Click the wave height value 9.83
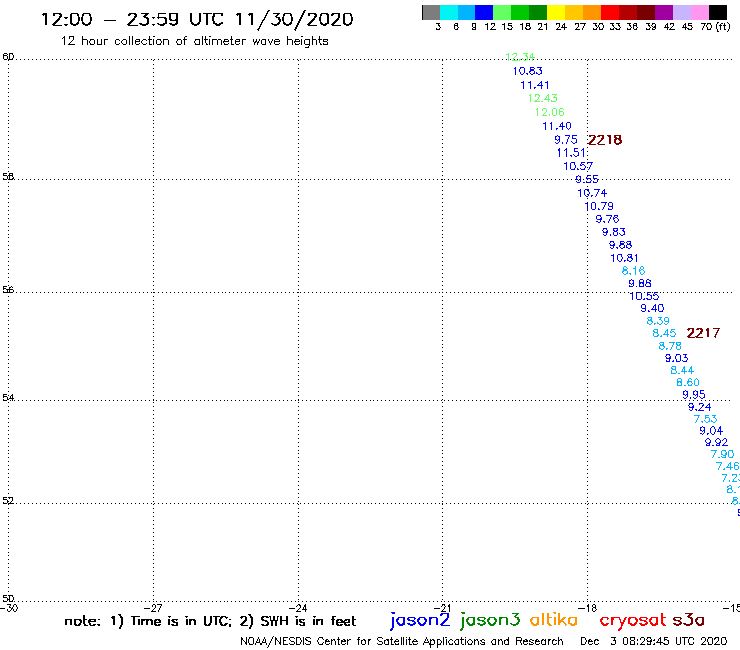 point(614,232)
